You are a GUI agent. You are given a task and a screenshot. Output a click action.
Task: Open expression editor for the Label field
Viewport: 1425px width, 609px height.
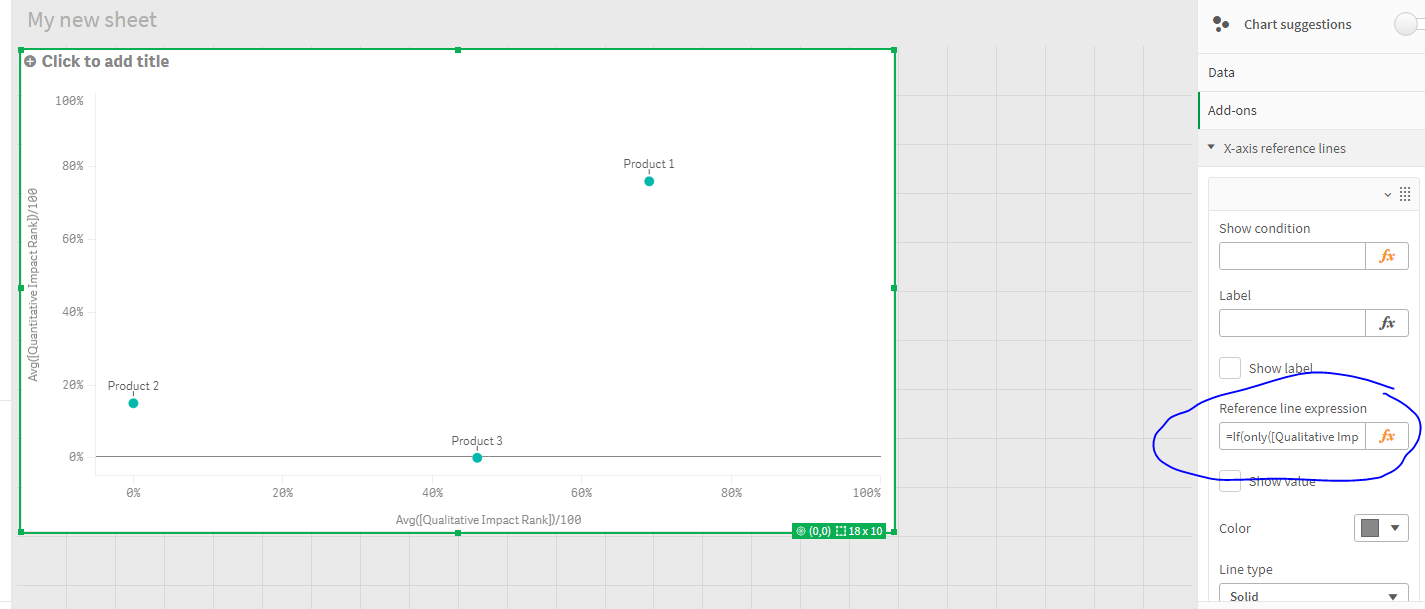(x=1387, y=322)
